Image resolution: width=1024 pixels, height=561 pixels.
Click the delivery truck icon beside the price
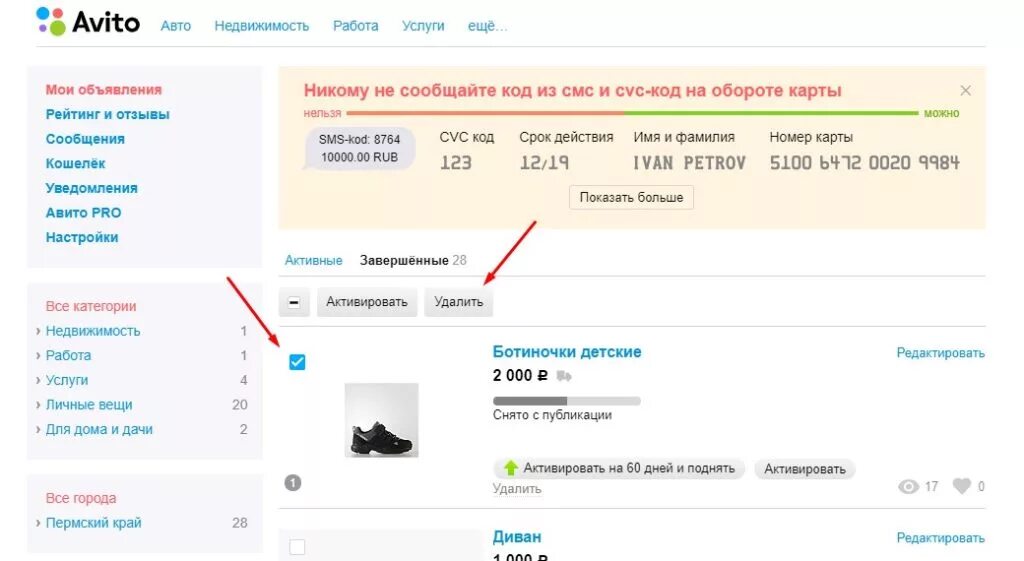[564, 377]
